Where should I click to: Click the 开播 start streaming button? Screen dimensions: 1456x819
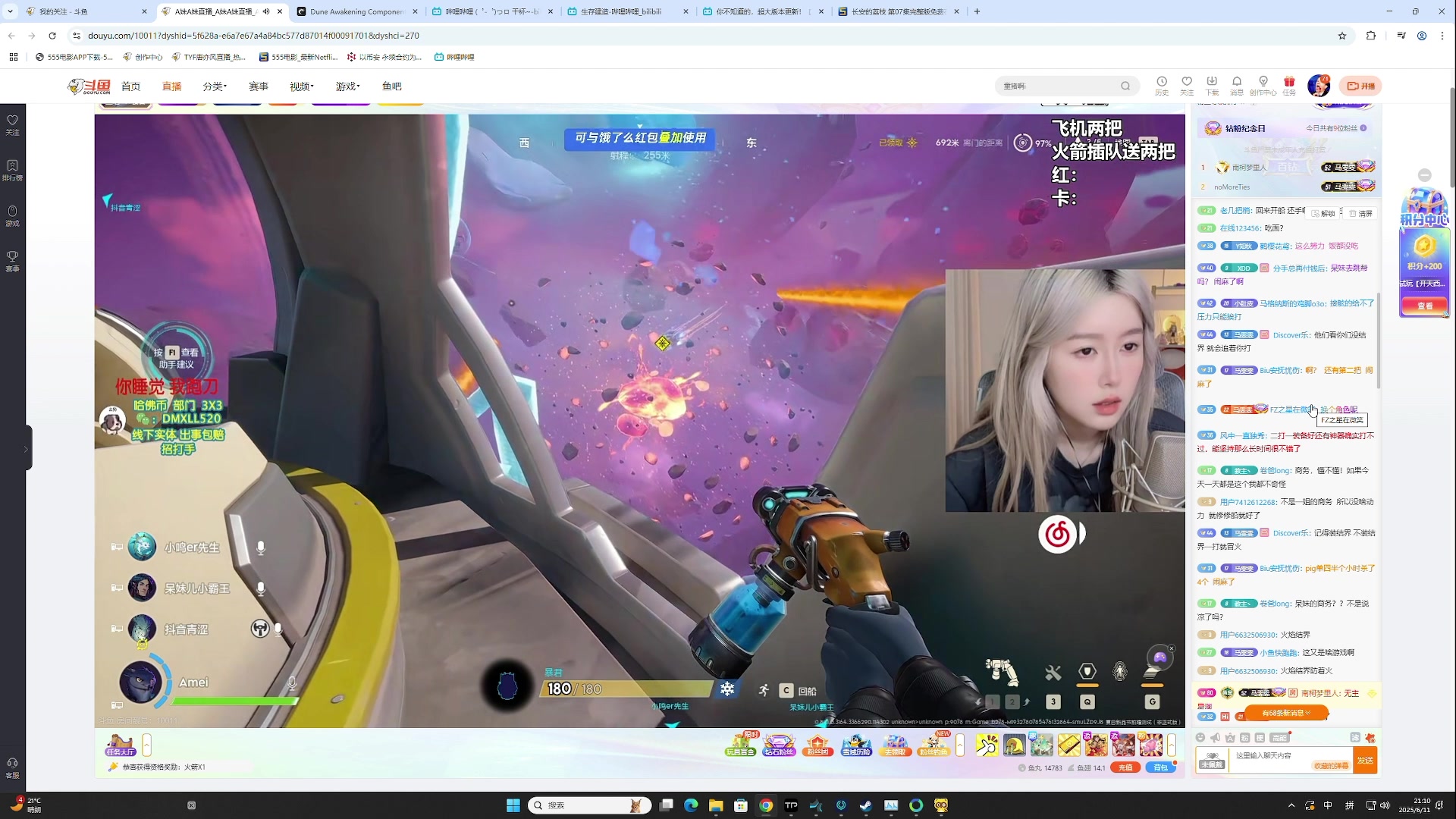click(1361, 86)
